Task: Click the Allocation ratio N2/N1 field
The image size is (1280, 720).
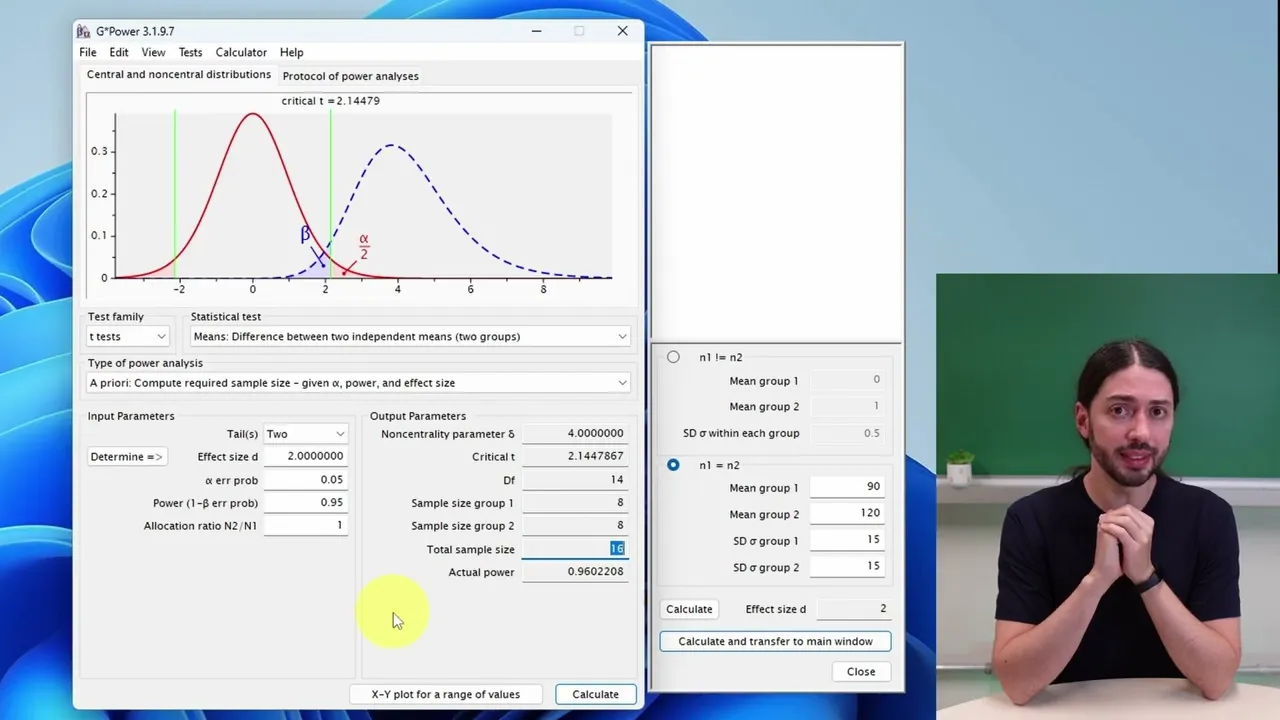Action: click(x=306, y=525)
